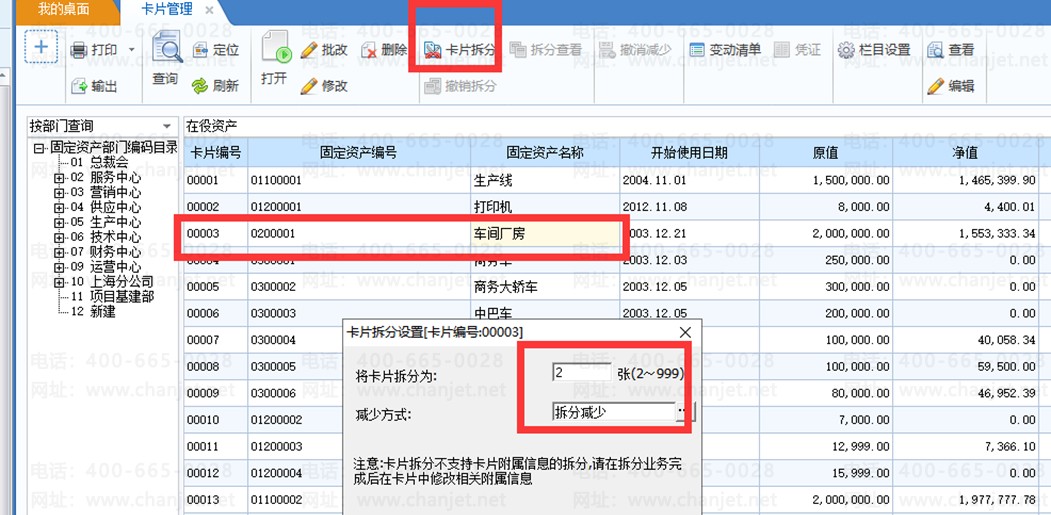
Task: Click the 拆分查看 toolbar item
Action: [546, 50]
